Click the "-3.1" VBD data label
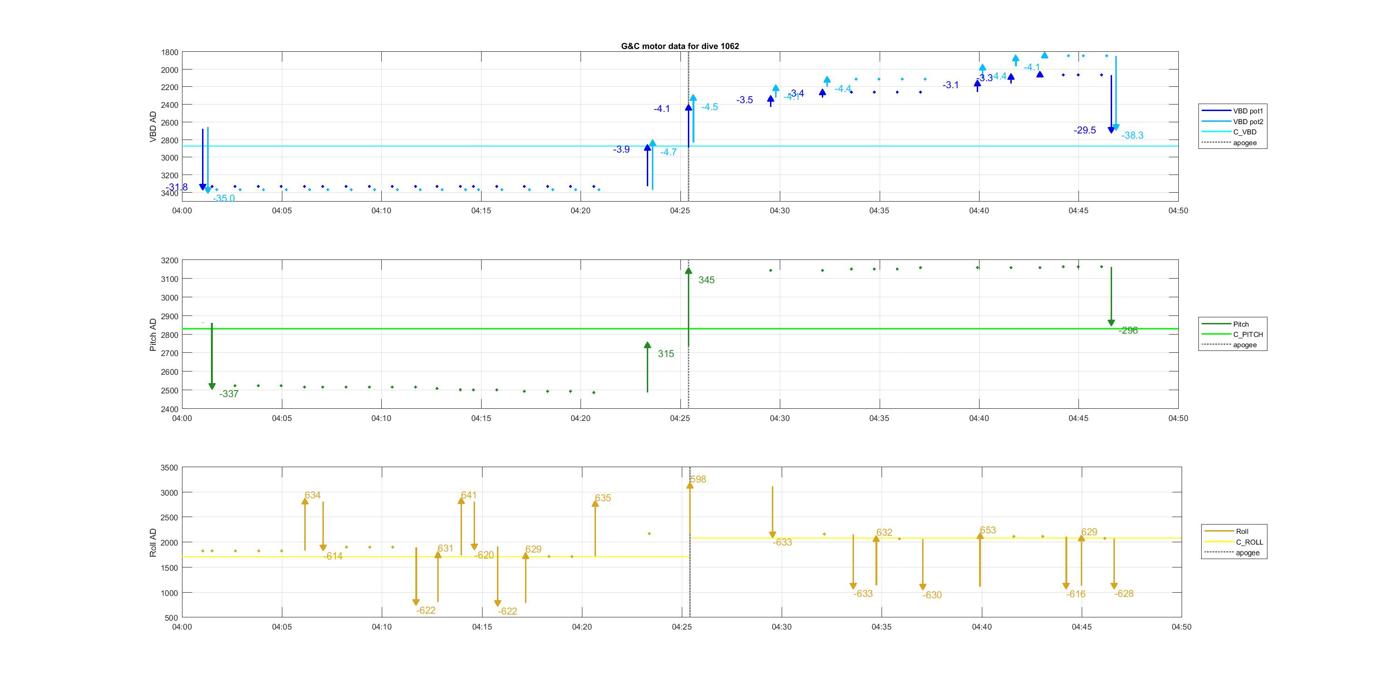 click(951, 85)
